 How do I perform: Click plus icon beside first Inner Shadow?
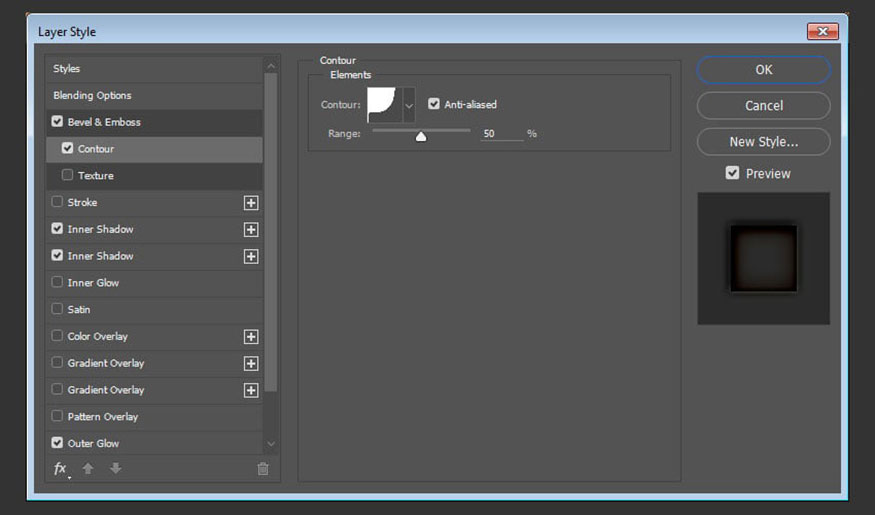(251, 229)
